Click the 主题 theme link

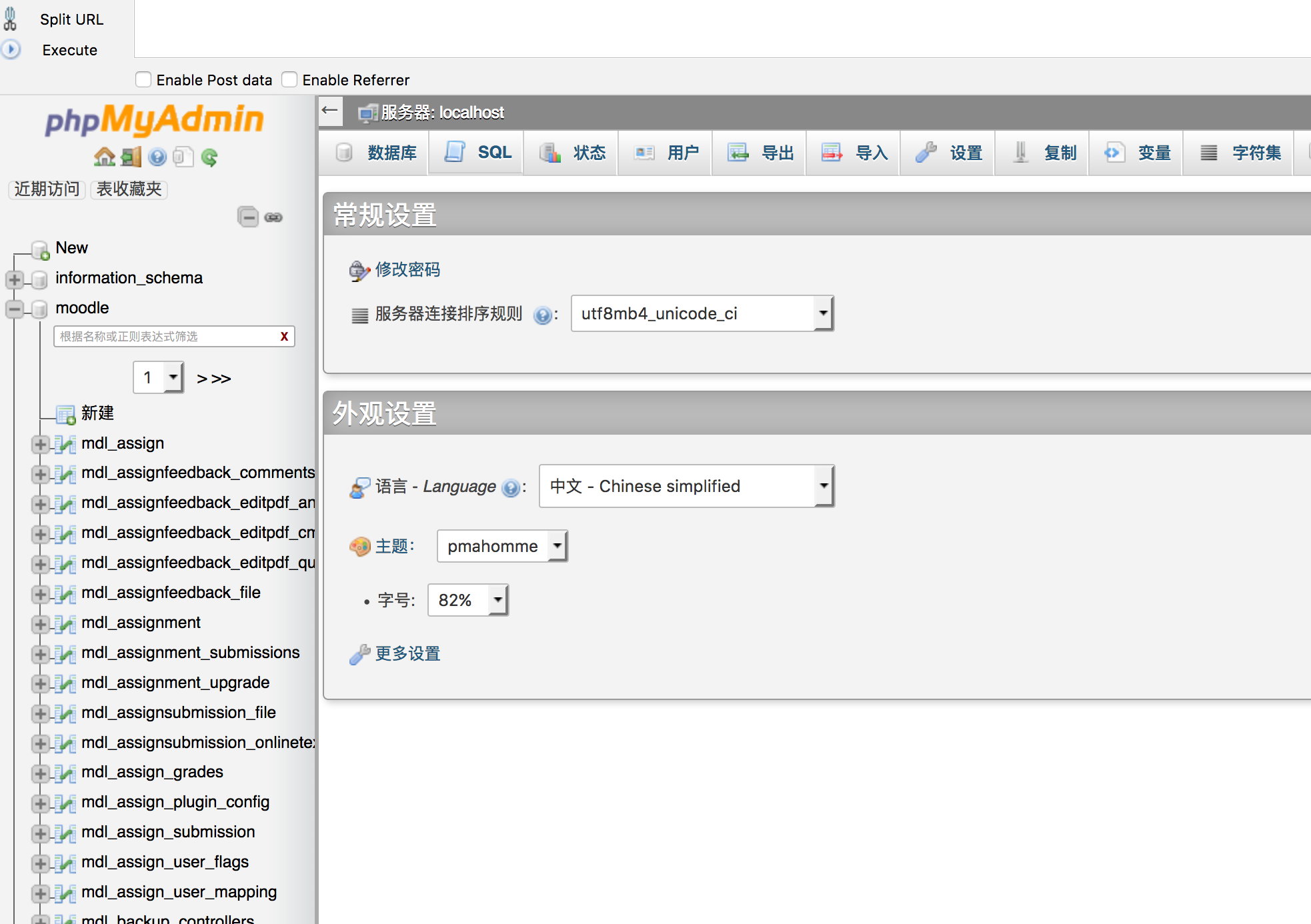pos(391,546)
